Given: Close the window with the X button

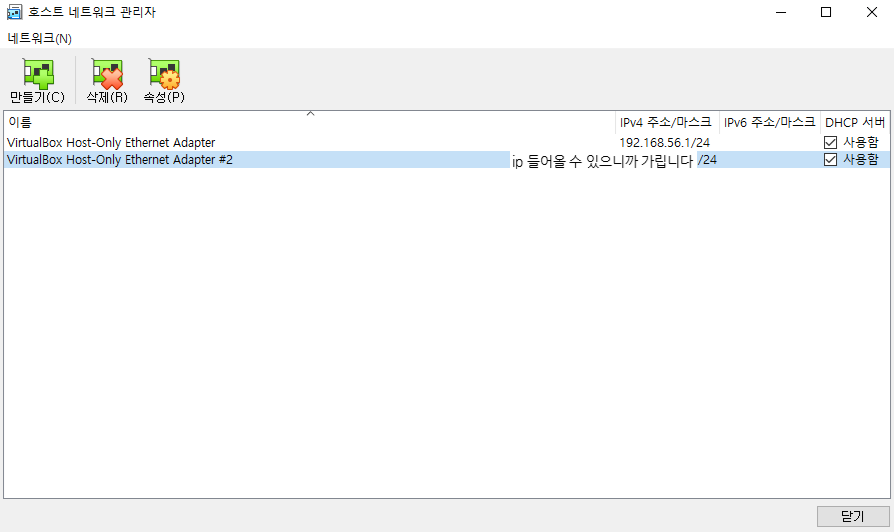Looking at the screenshot, I should click(872, 12).
